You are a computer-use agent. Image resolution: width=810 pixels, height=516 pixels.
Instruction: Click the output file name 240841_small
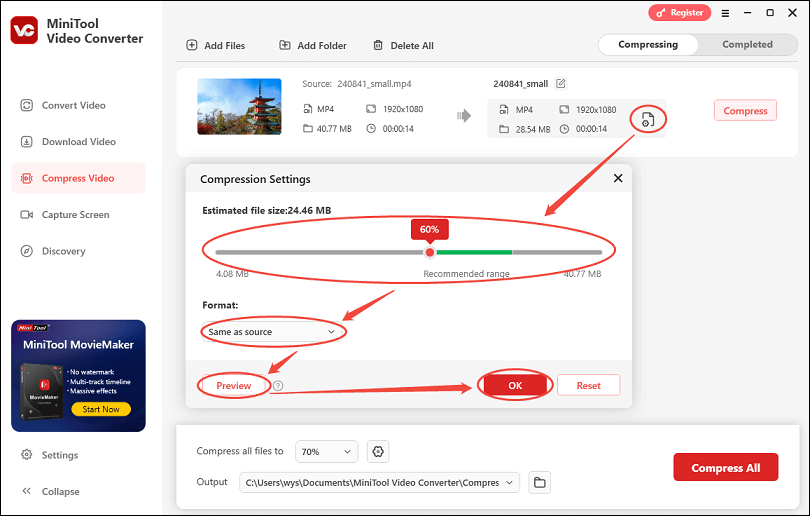click(x=520, y=84)
